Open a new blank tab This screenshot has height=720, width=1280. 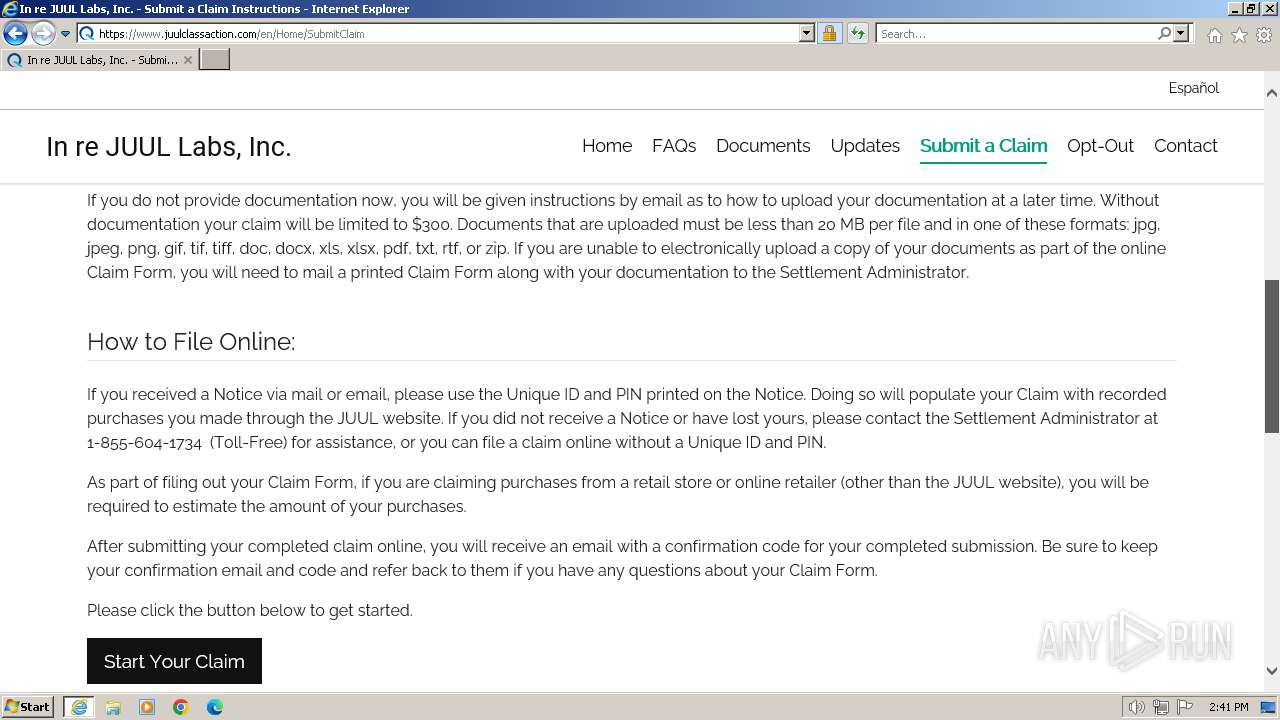(215, 60)
